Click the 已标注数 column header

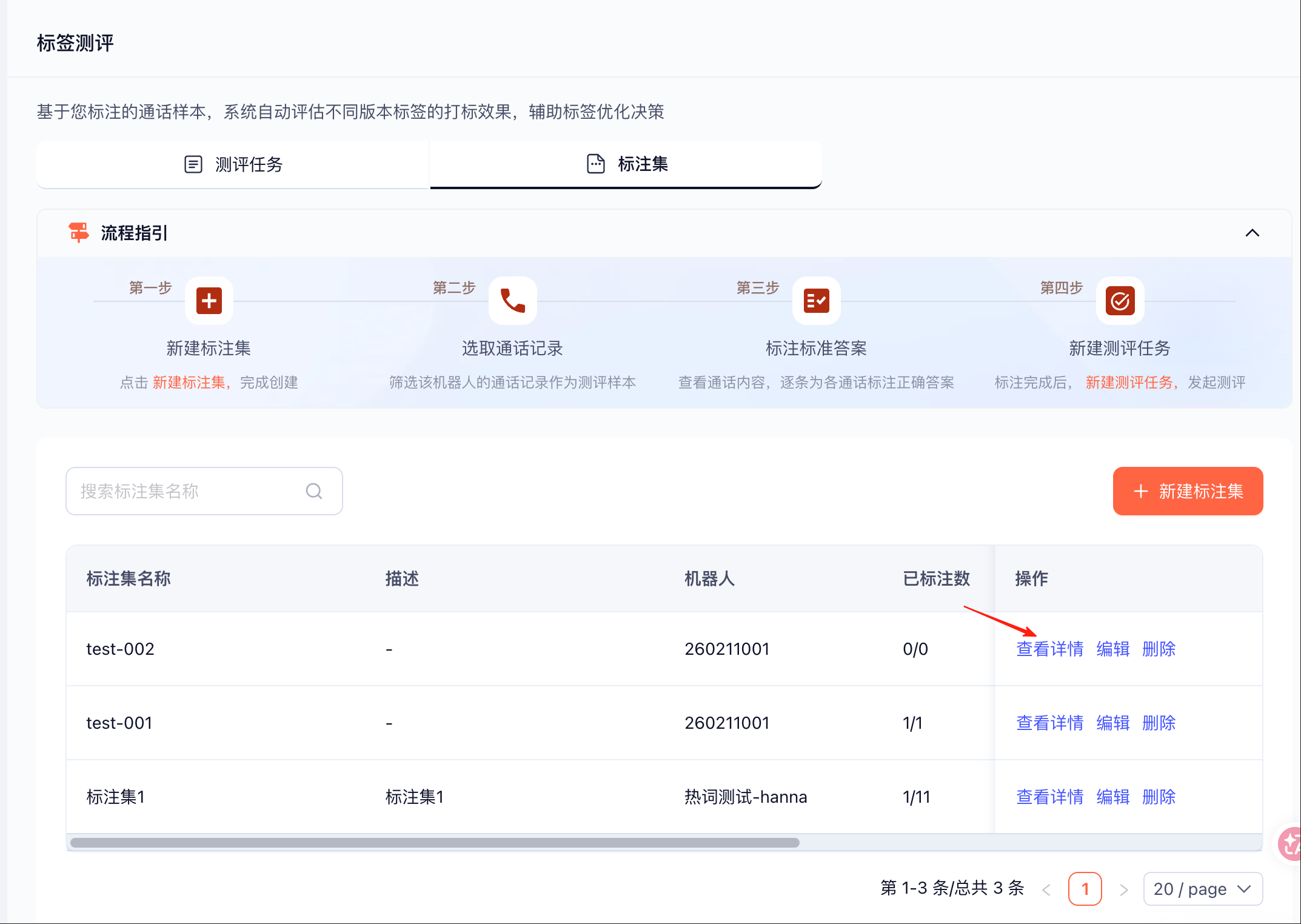[x=937, y=578]
